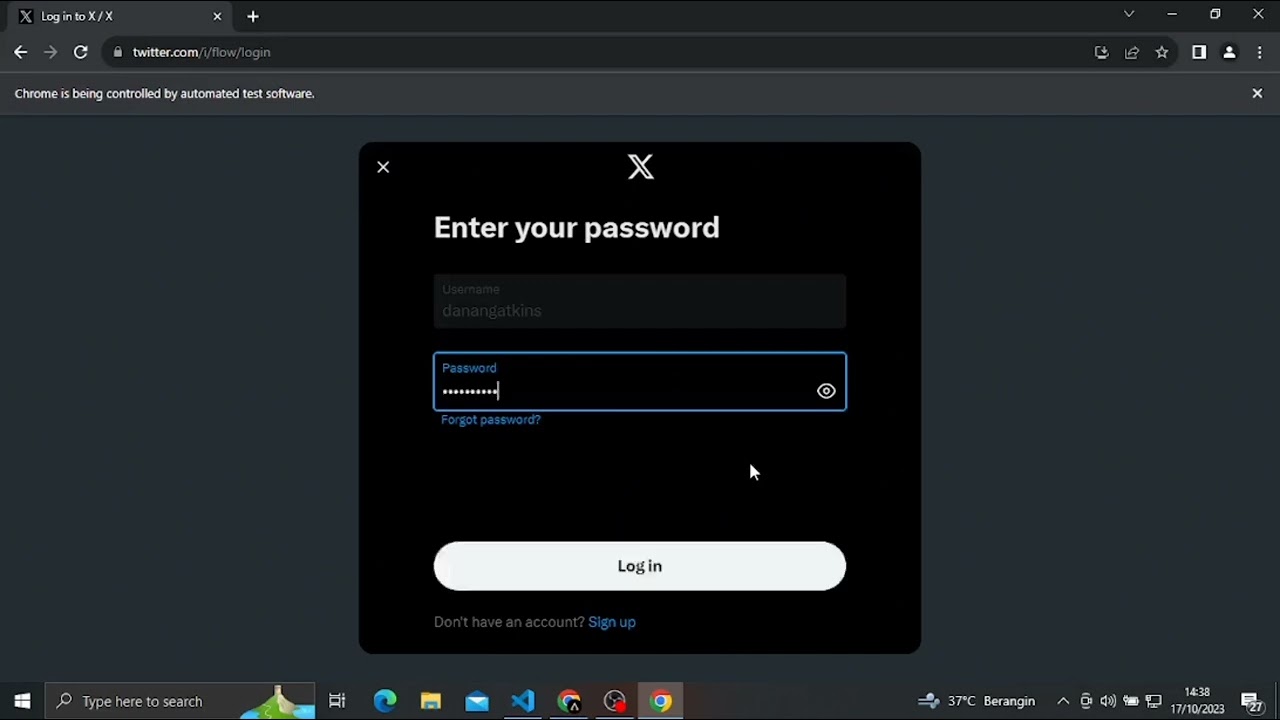Share this page using the share icon
This screenshot has width=1280, height=720.
click(x=1132, y=52)
